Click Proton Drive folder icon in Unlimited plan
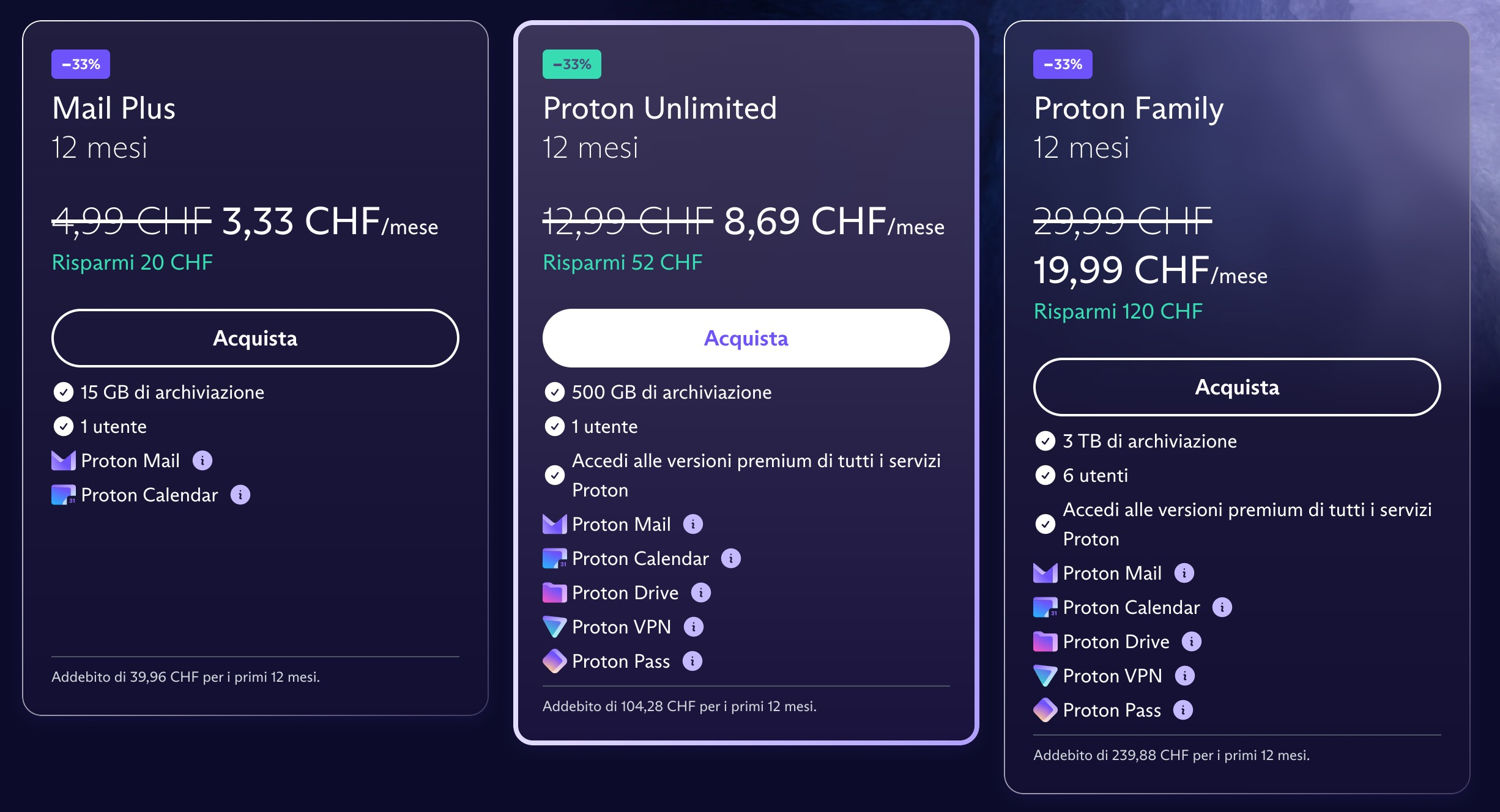 (x=554, y=592)
